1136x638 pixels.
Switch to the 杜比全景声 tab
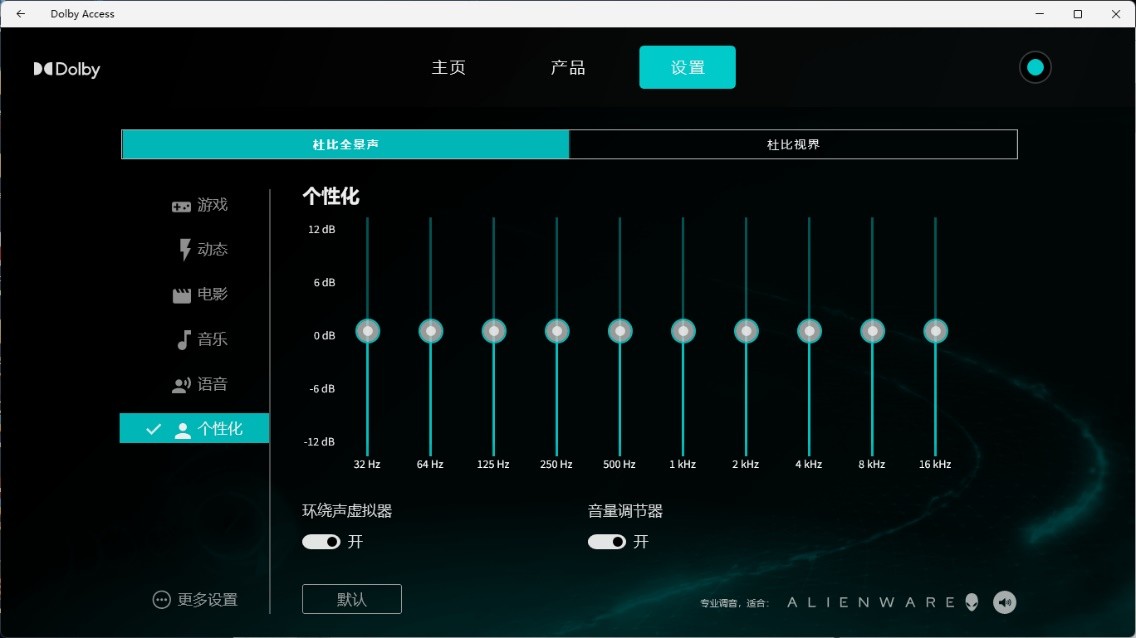pyautogui.click(x=344, y=143)
